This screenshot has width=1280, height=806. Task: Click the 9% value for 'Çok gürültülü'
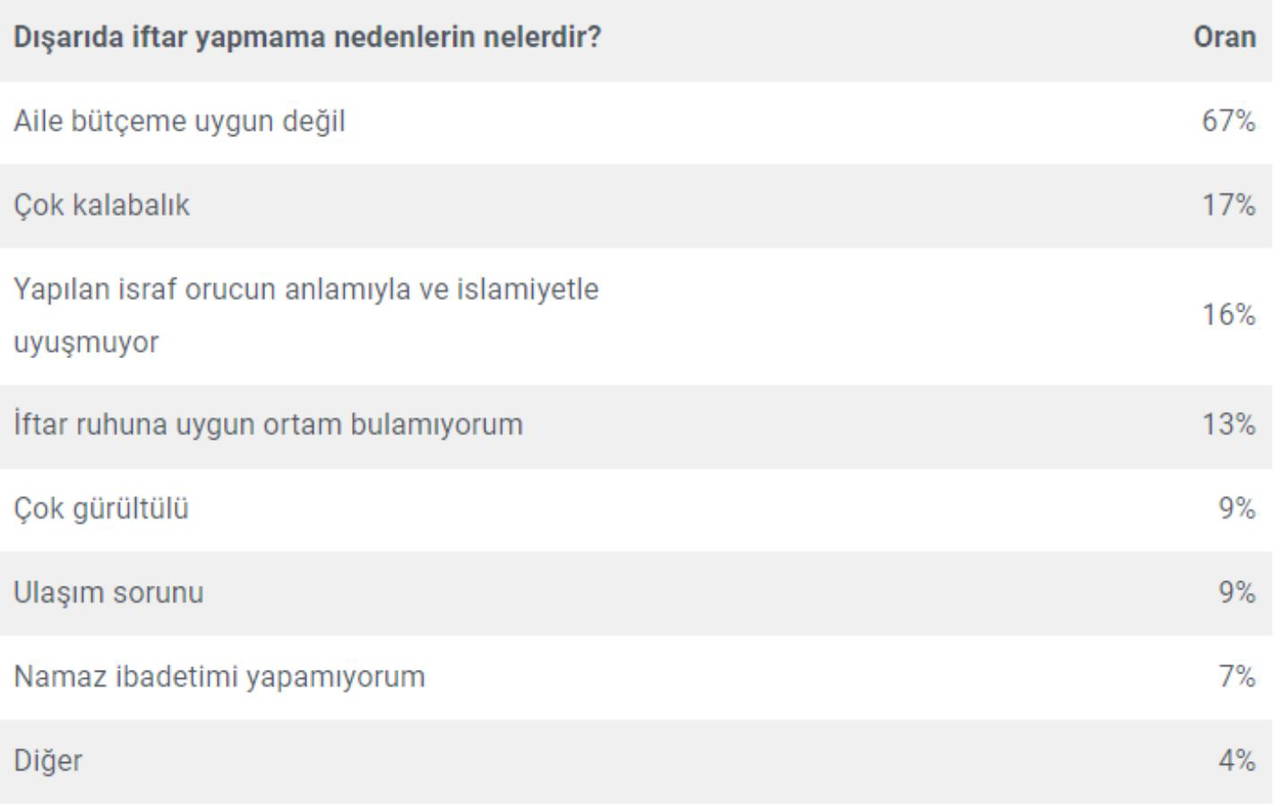click(1236, 509)
